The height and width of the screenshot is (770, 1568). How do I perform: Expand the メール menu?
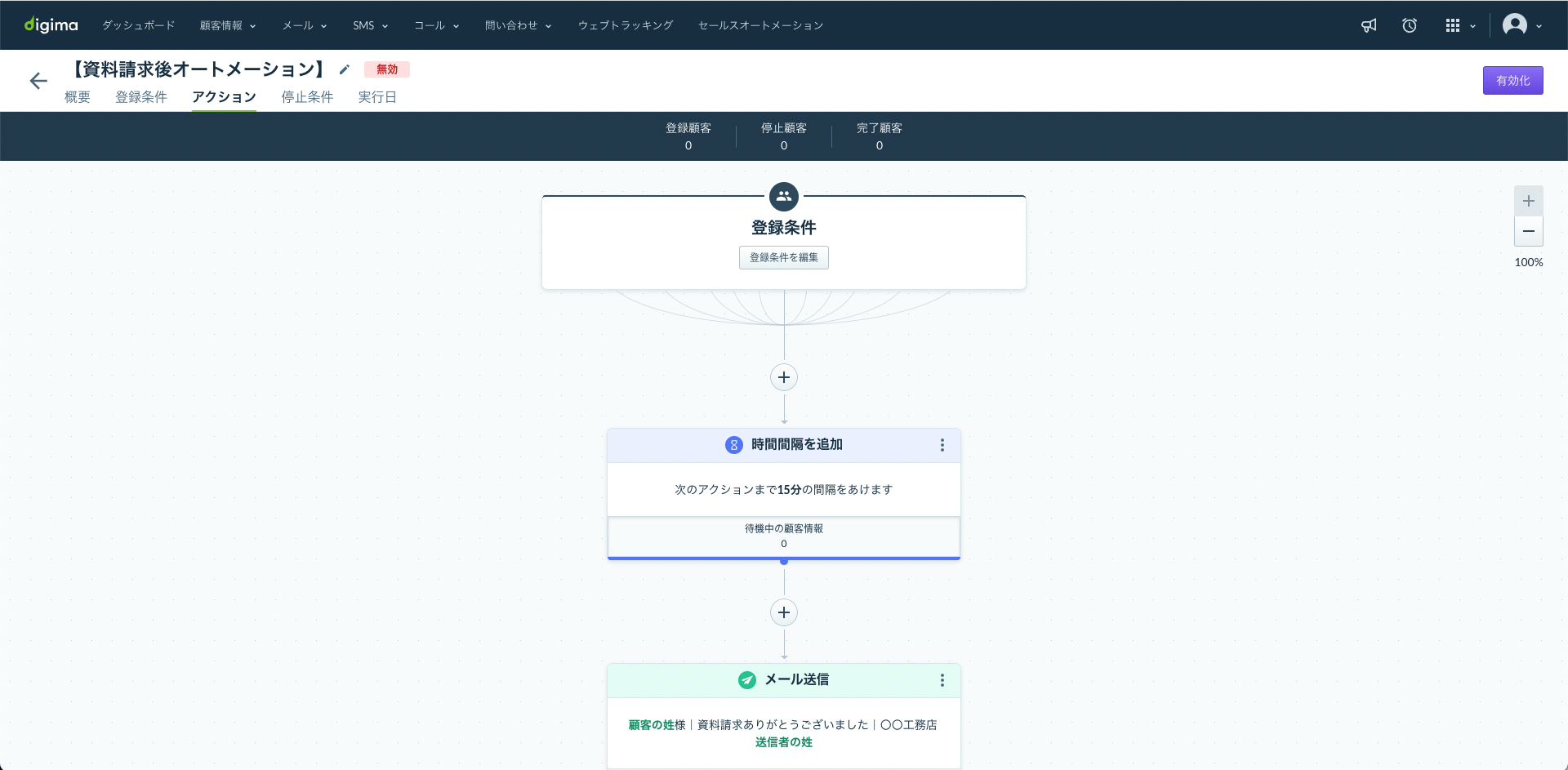[x=305, y=25]
